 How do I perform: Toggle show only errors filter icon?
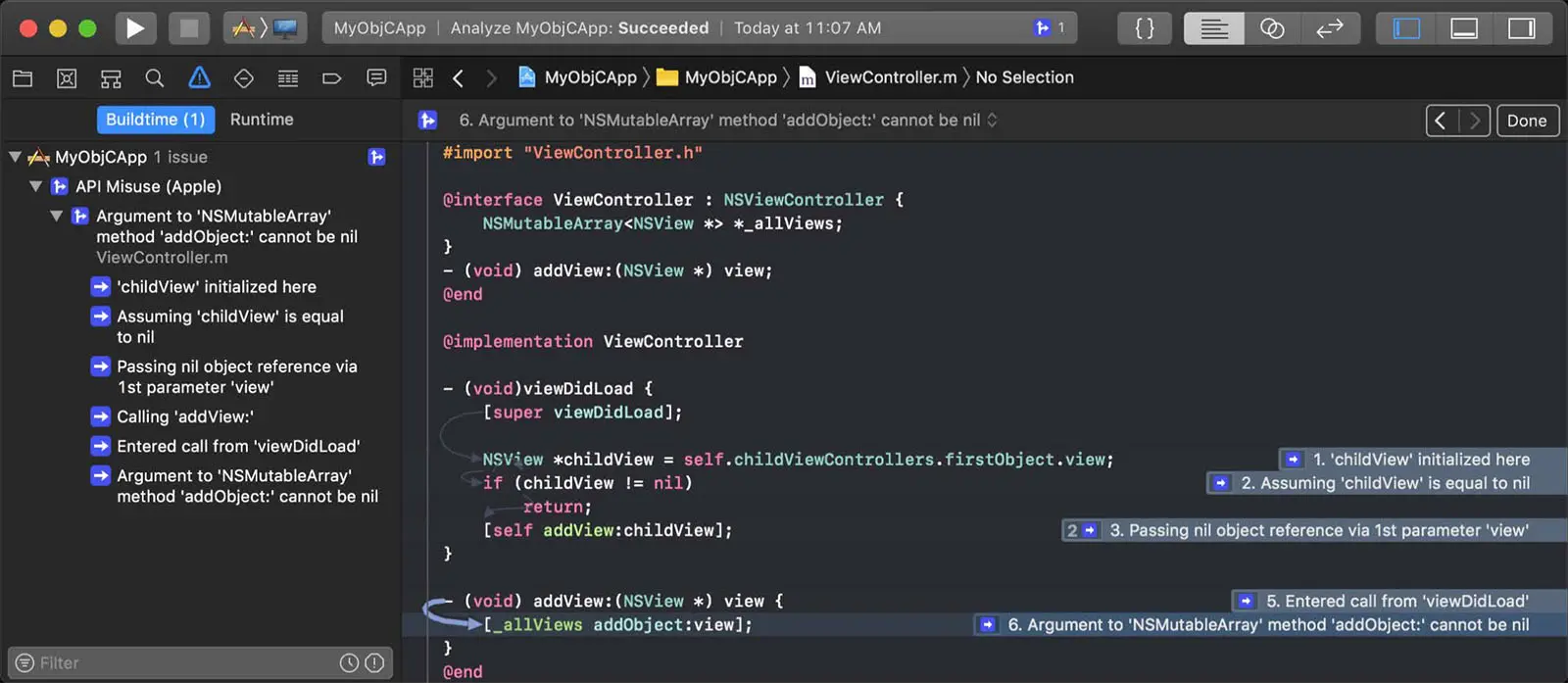[374, 663]
